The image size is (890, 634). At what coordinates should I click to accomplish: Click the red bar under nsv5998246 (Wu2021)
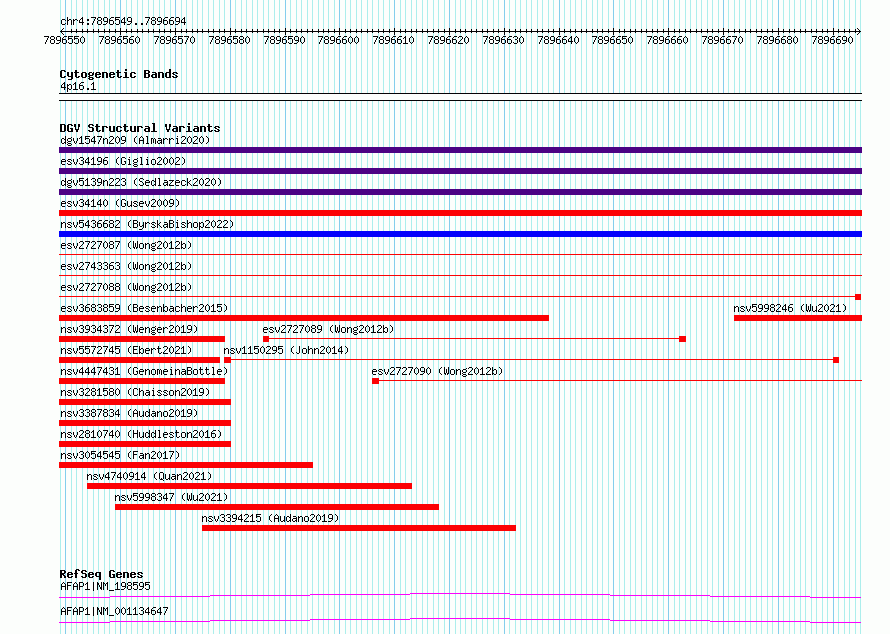click(798, 318)
